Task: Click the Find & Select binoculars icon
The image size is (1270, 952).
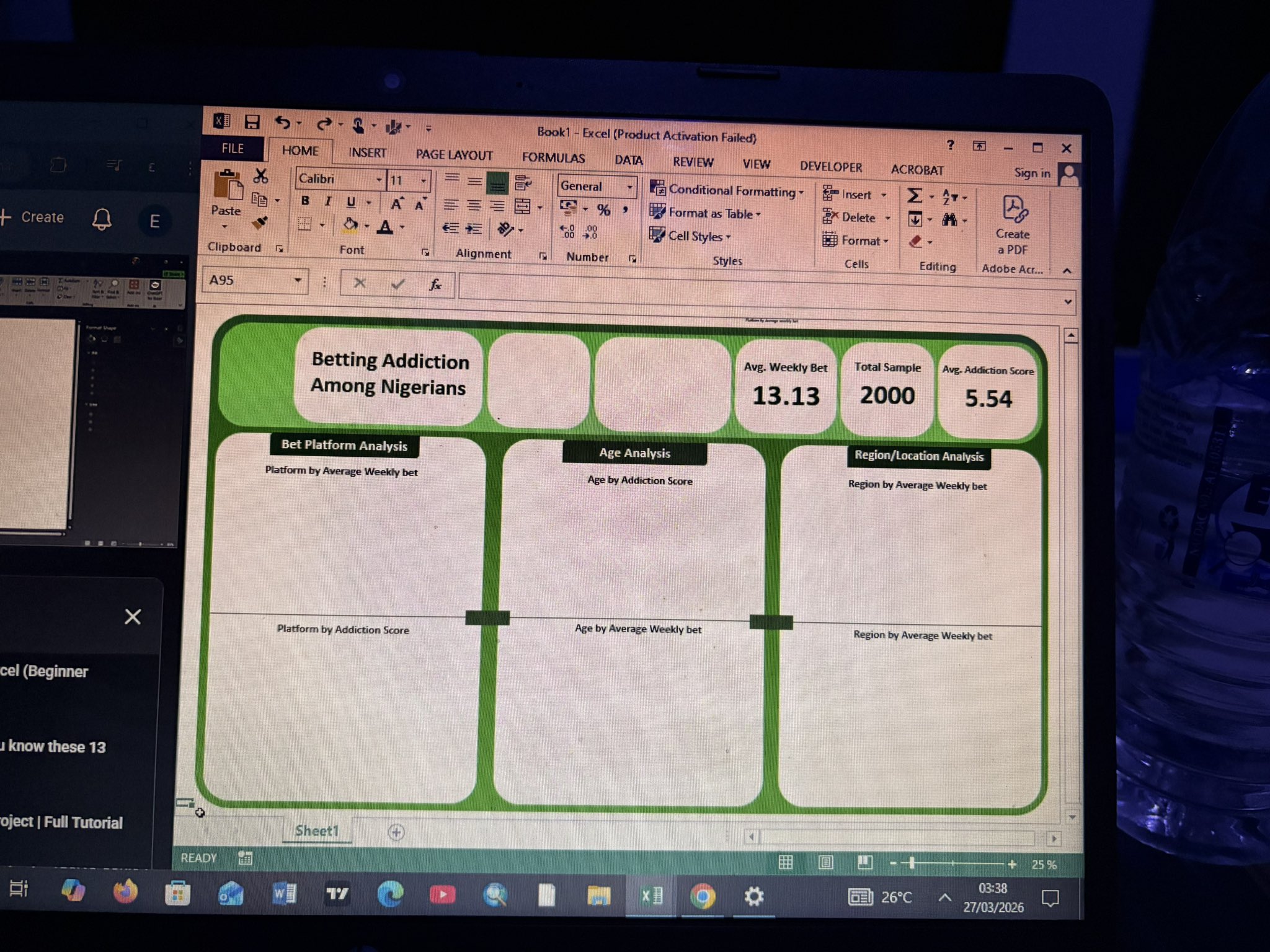Action: [949, 219]
